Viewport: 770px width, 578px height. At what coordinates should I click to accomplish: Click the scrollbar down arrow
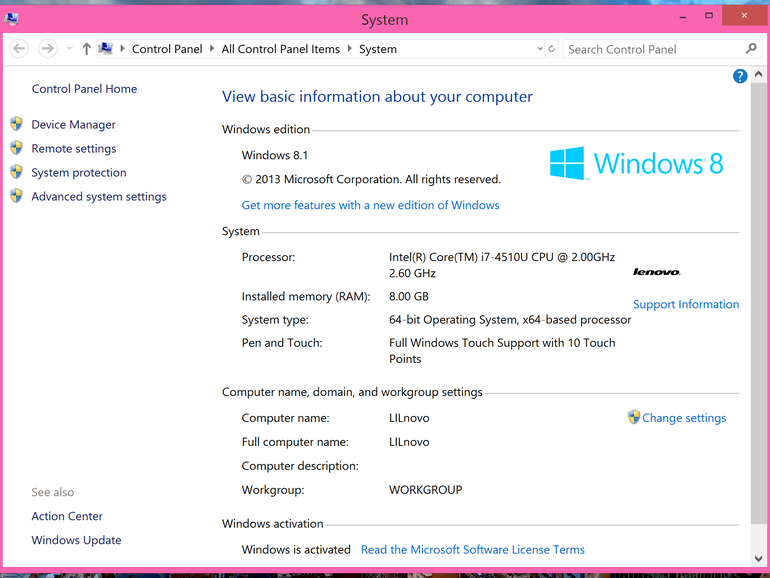pyautogui.click(x=758, y=559)
